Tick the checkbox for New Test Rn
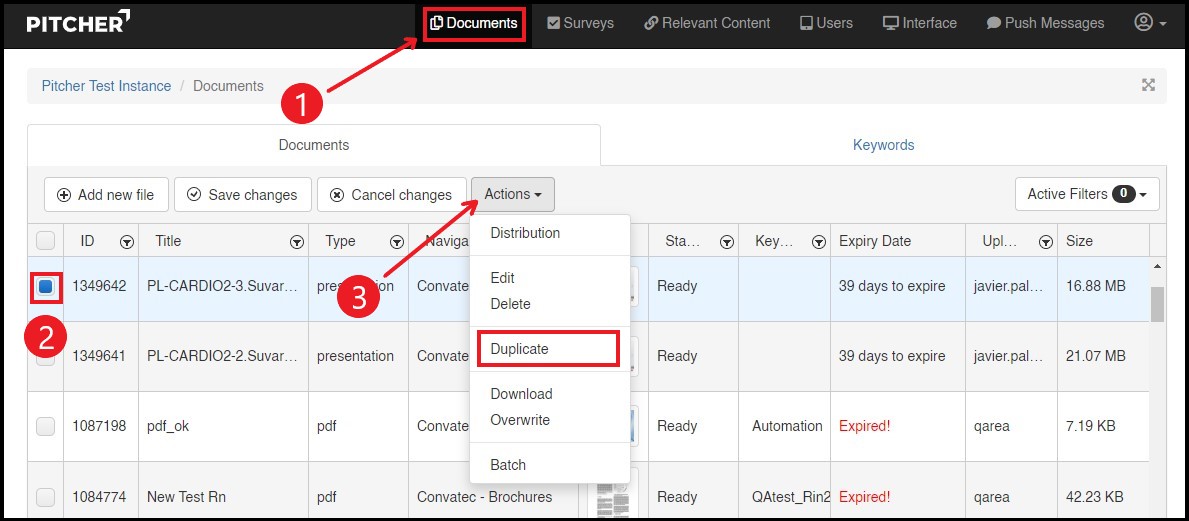Screen dimensions: 1189x521 [45, 497]
